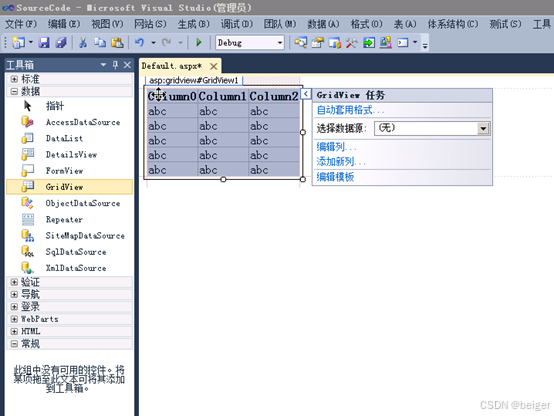The height and width of the screenshot is (416, 554).
Task: Click the Paste toolbar icon
Action: (117, 43)
